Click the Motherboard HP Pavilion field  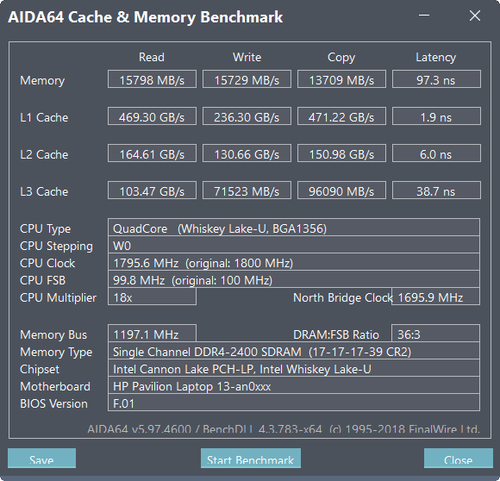click(x=294, y=386)
